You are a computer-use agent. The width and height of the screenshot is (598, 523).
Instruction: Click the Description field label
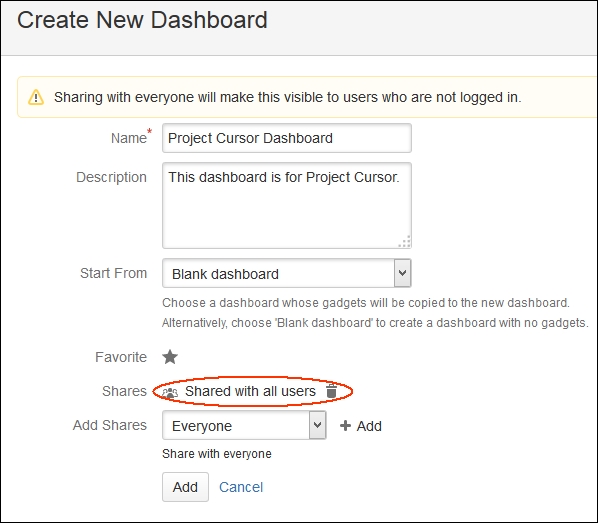pos(111,177)
